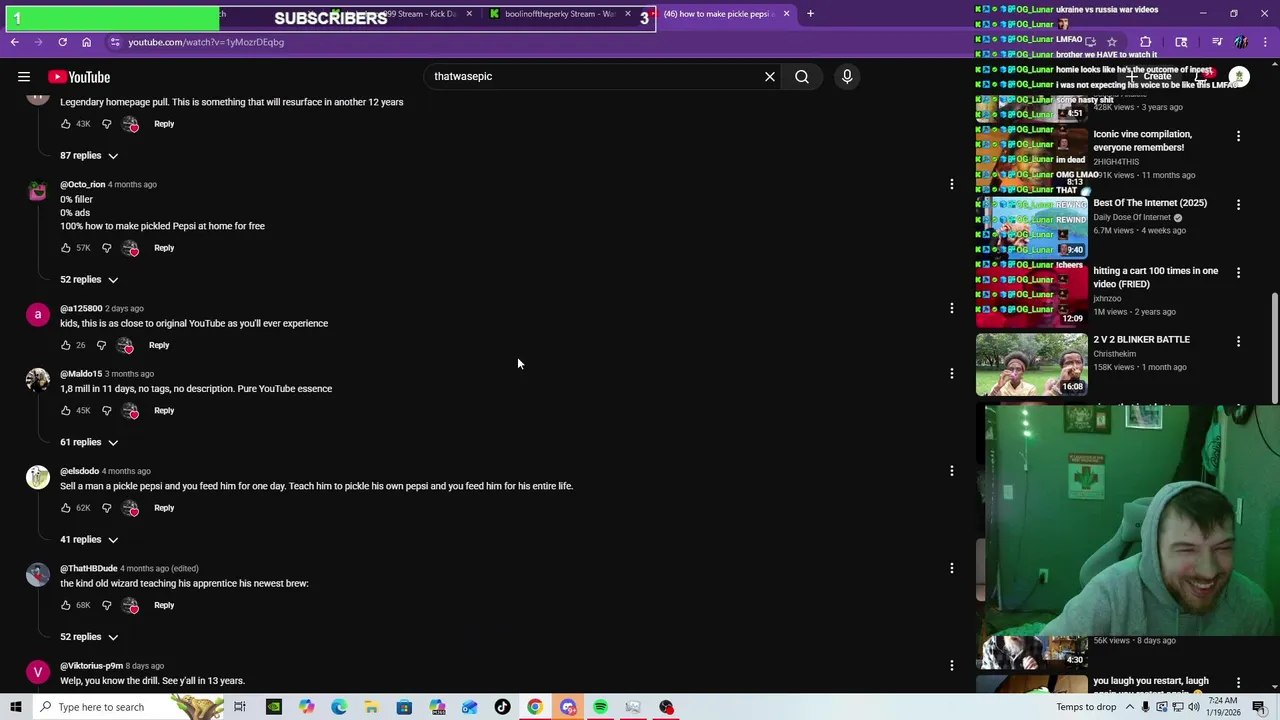
Task: Open options for Best Of The Internet video
Action: (x=1238, y=205)
